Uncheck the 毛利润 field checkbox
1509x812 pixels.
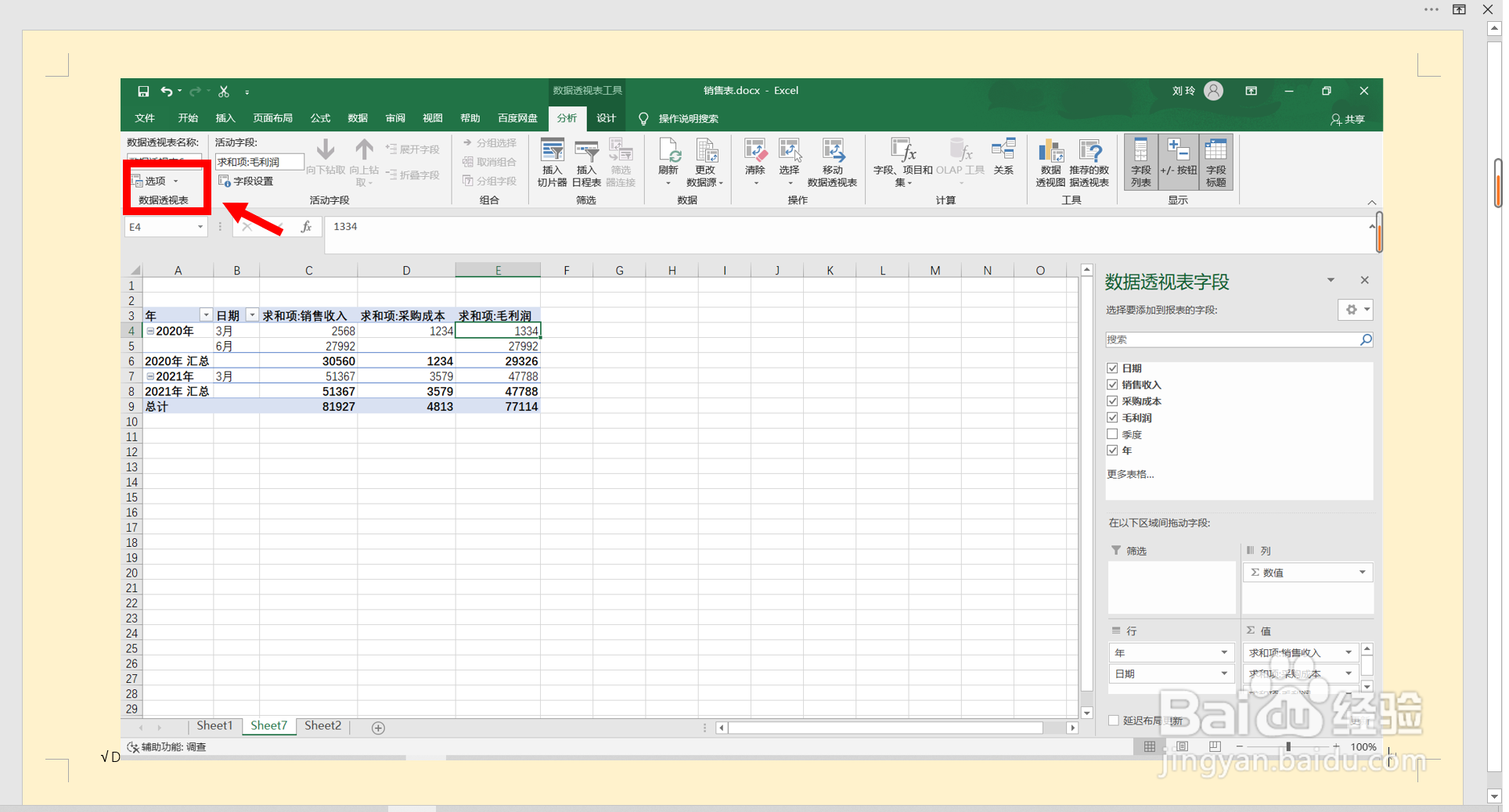point(1112,418)
